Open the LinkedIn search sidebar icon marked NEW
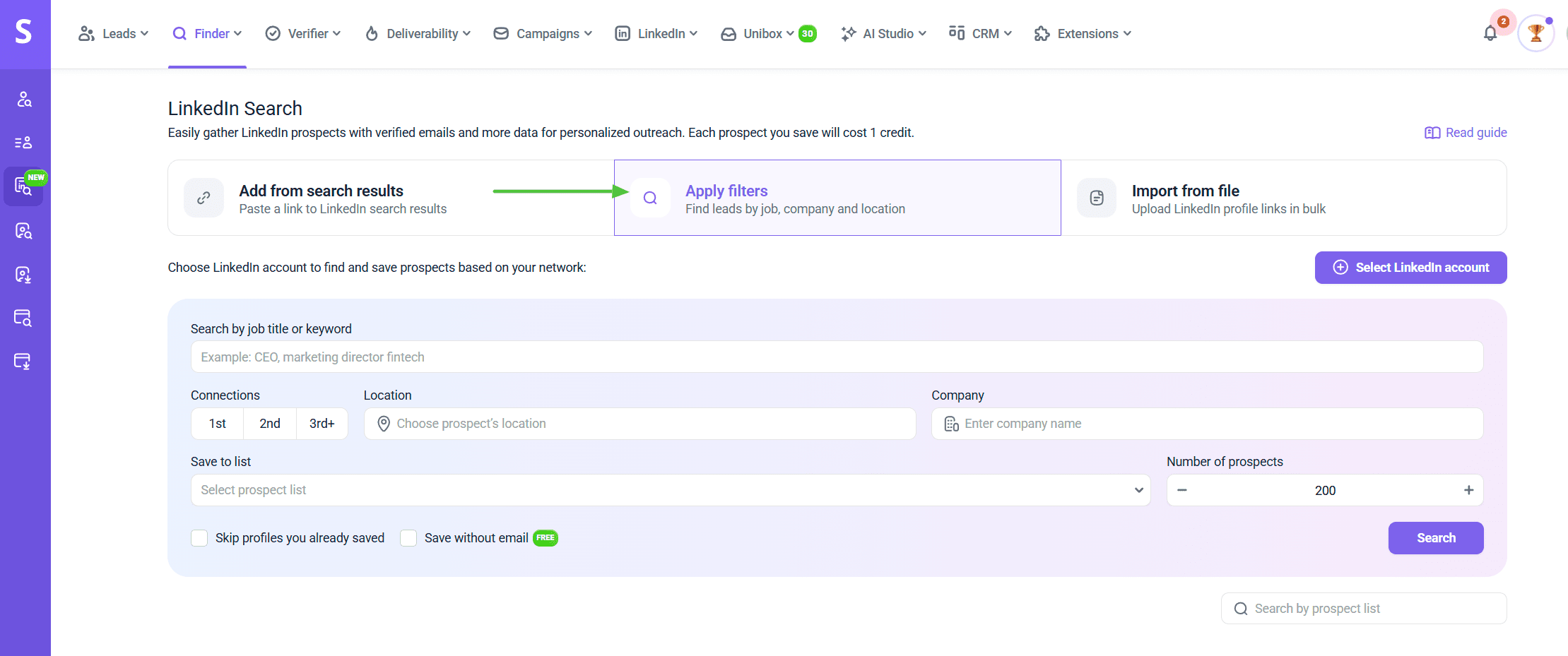 pos(23,187)
